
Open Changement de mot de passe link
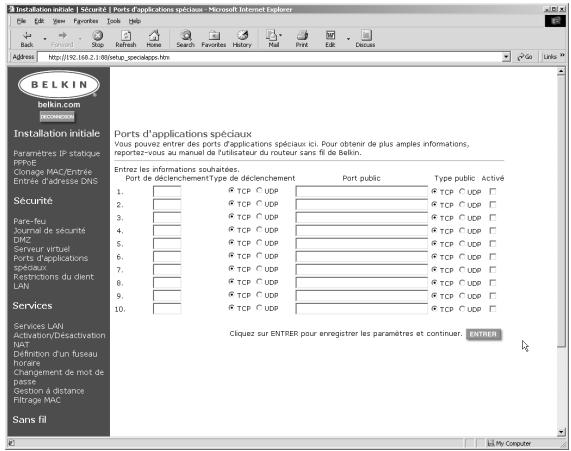59,377
